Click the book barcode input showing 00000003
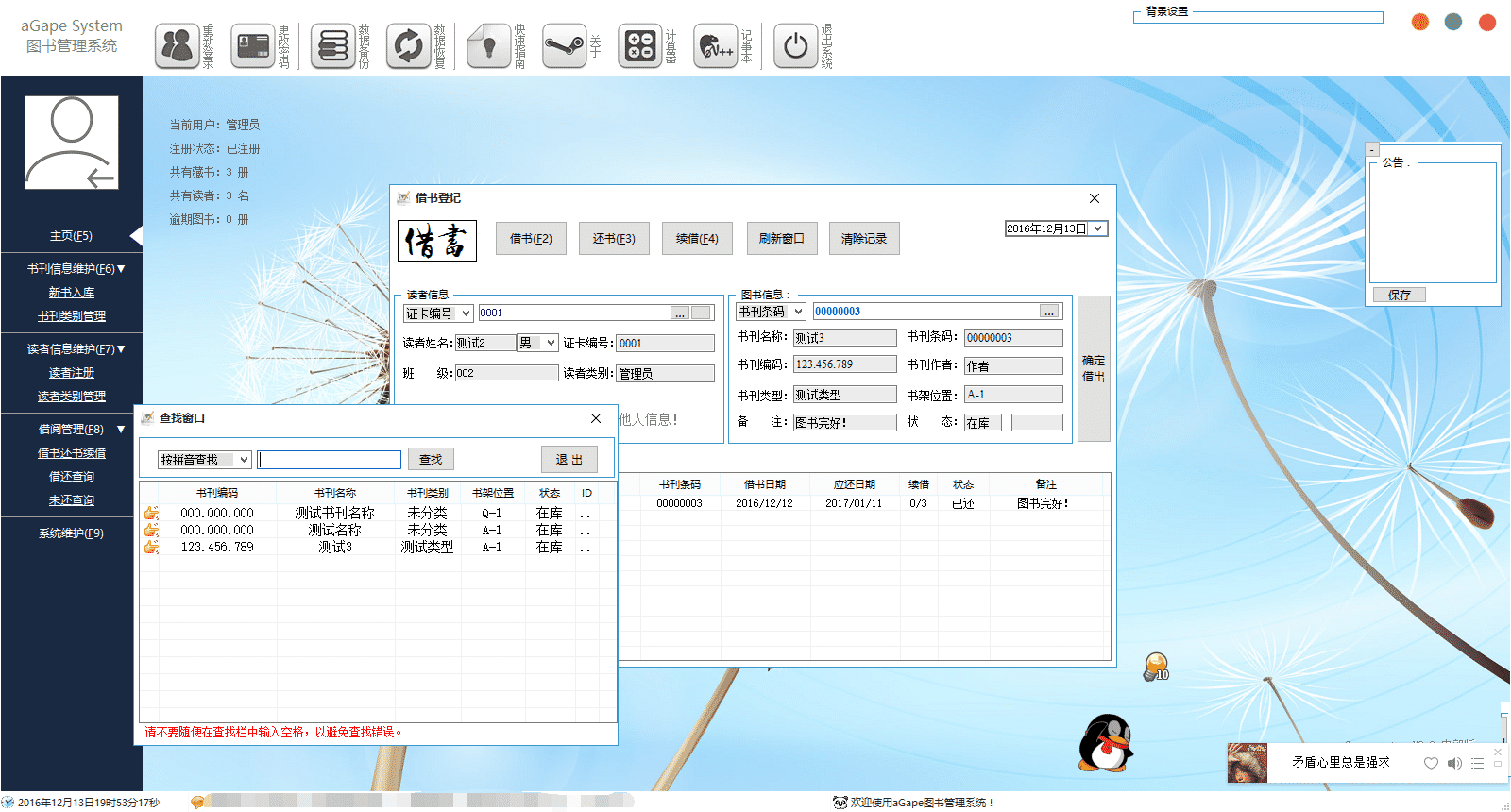1511x812 pixels. click(925, 312)
